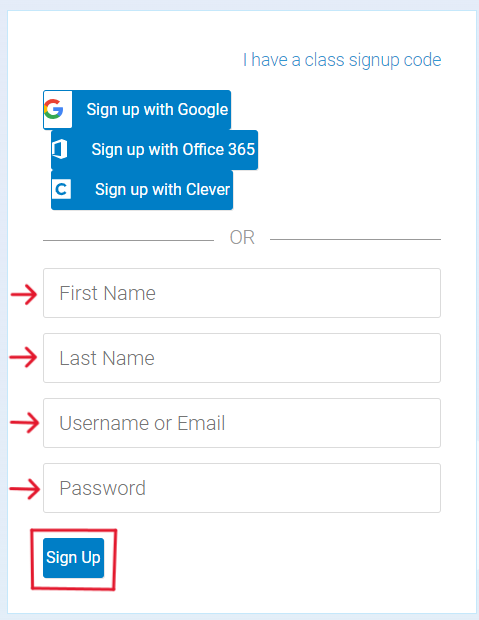Click the divider line right of OR
The image size is (479, 620).
click(x=355, y=240)
